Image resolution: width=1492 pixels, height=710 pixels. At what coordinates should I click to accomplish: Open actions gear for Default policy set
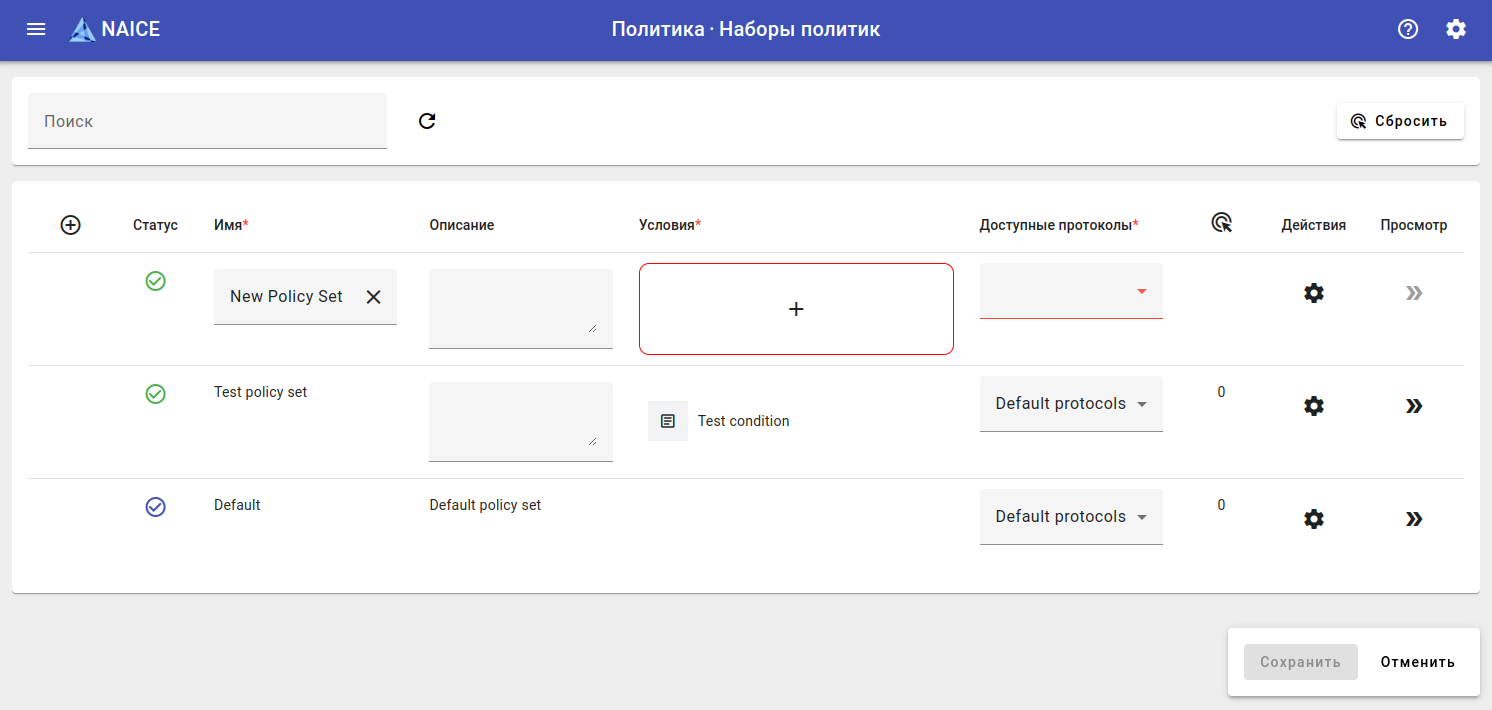click(1314, 519)
